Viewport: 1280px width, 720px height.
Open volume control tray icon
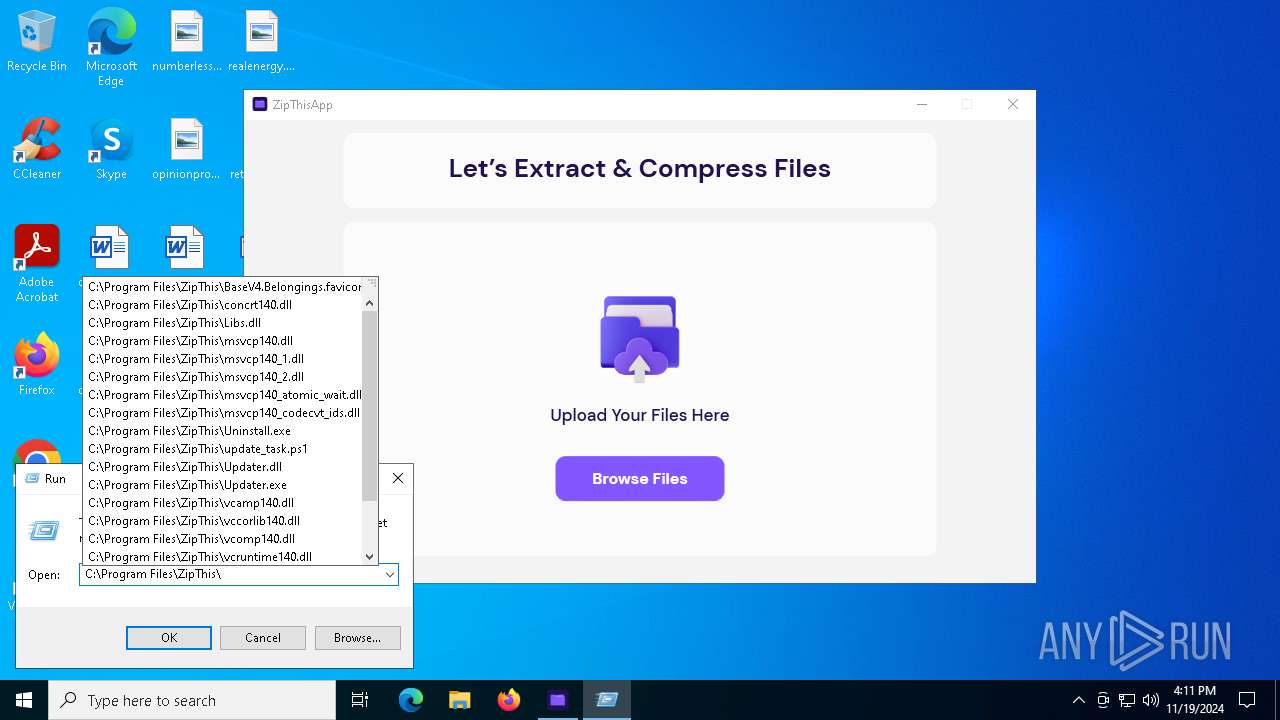[x=1151, y=700]
